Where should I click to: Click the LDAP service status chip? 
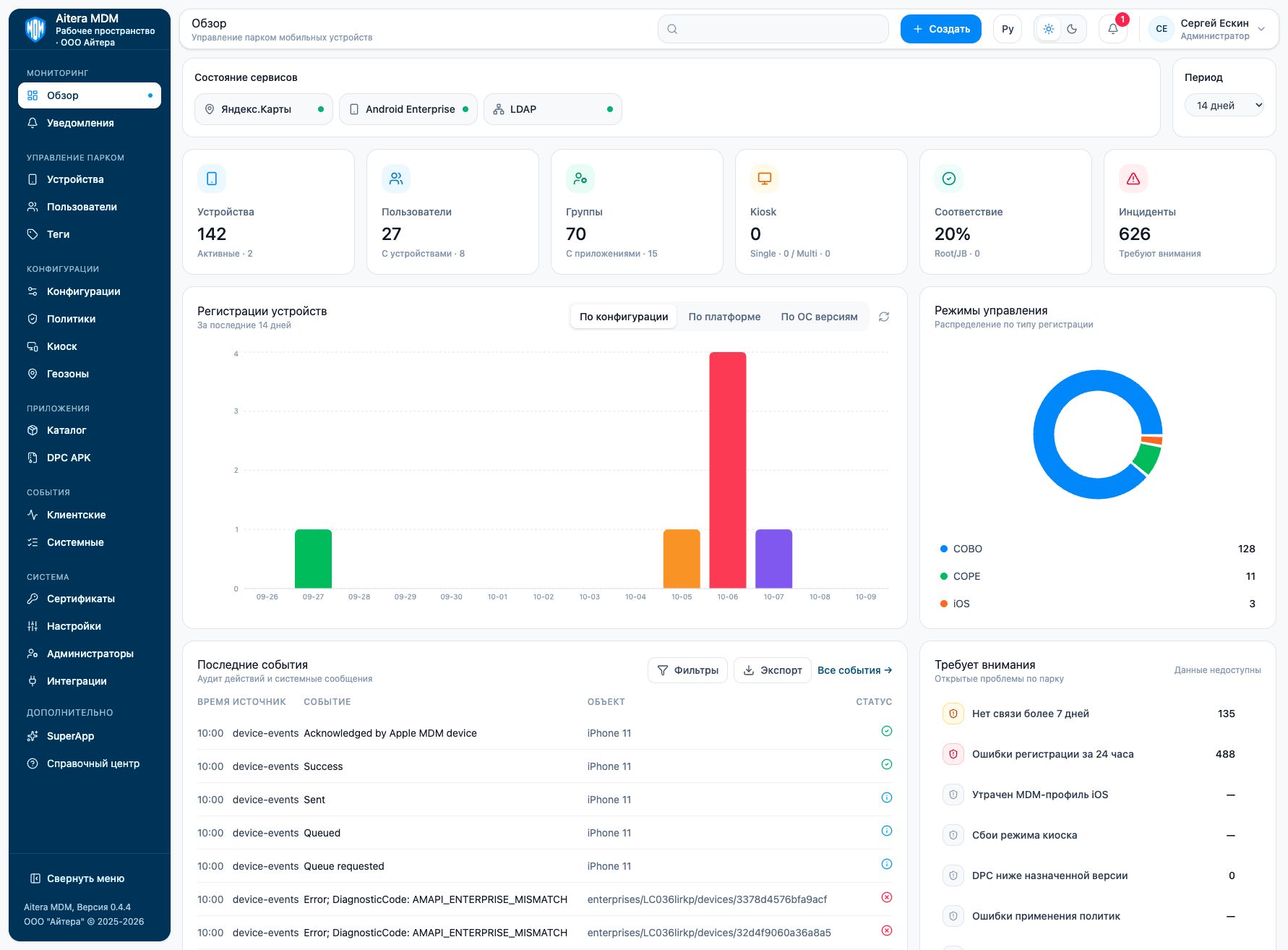tap(552, 109)
